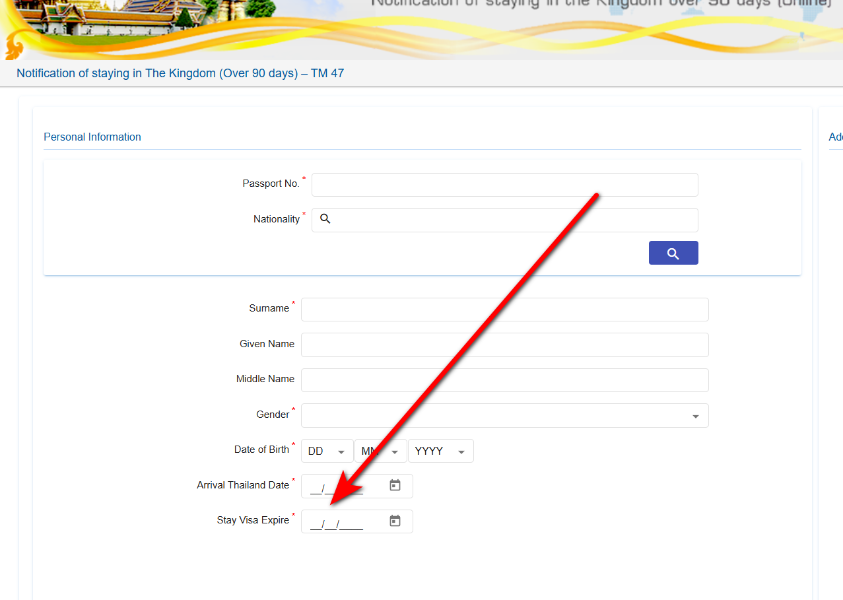Click the golden emblem at the banner's left
The width and height of the screenshot is (843, 600).
coord(14,47)
